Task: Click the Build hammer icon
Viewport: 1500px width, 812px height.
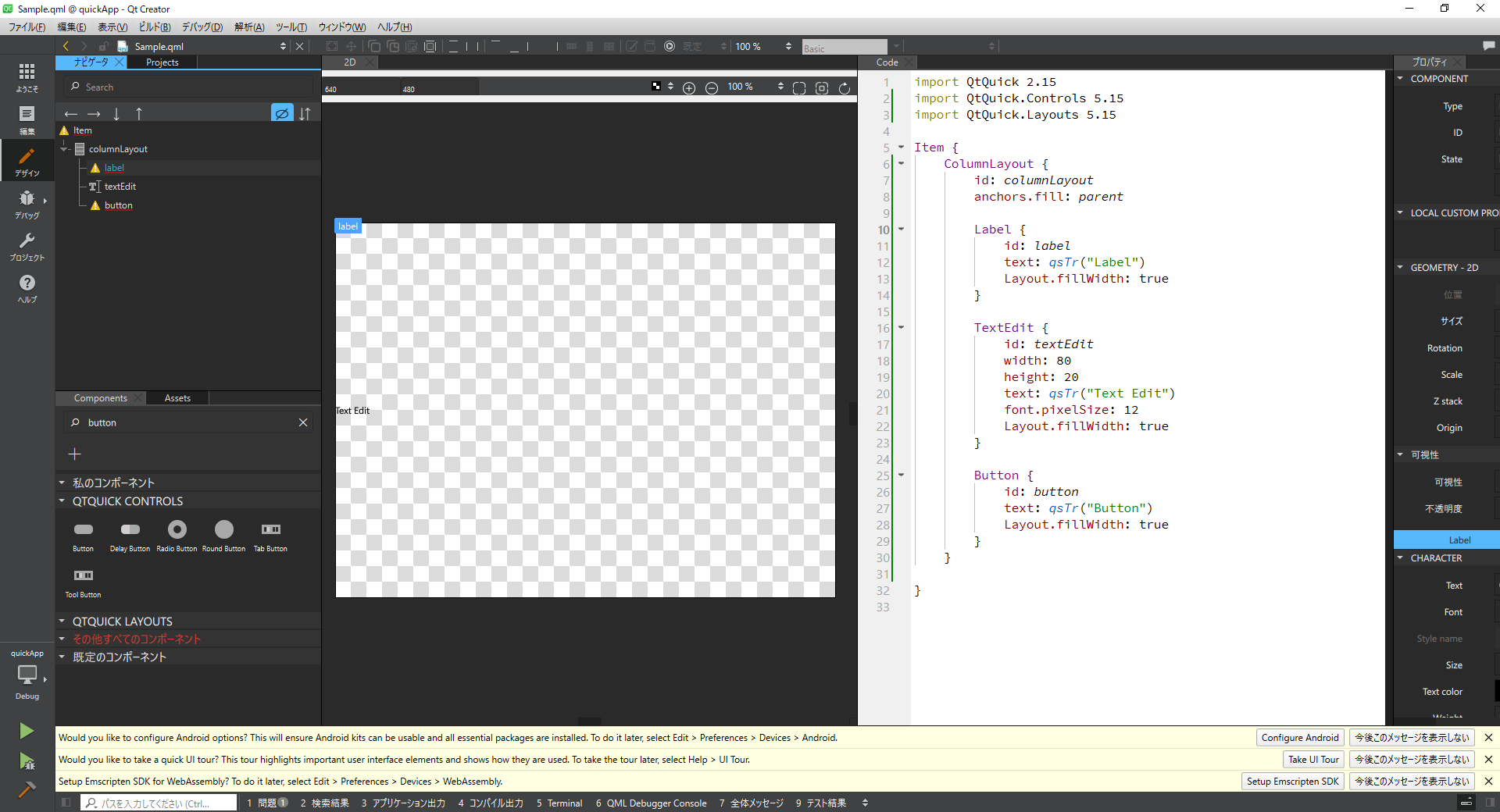Action: [x=27, y=790]
